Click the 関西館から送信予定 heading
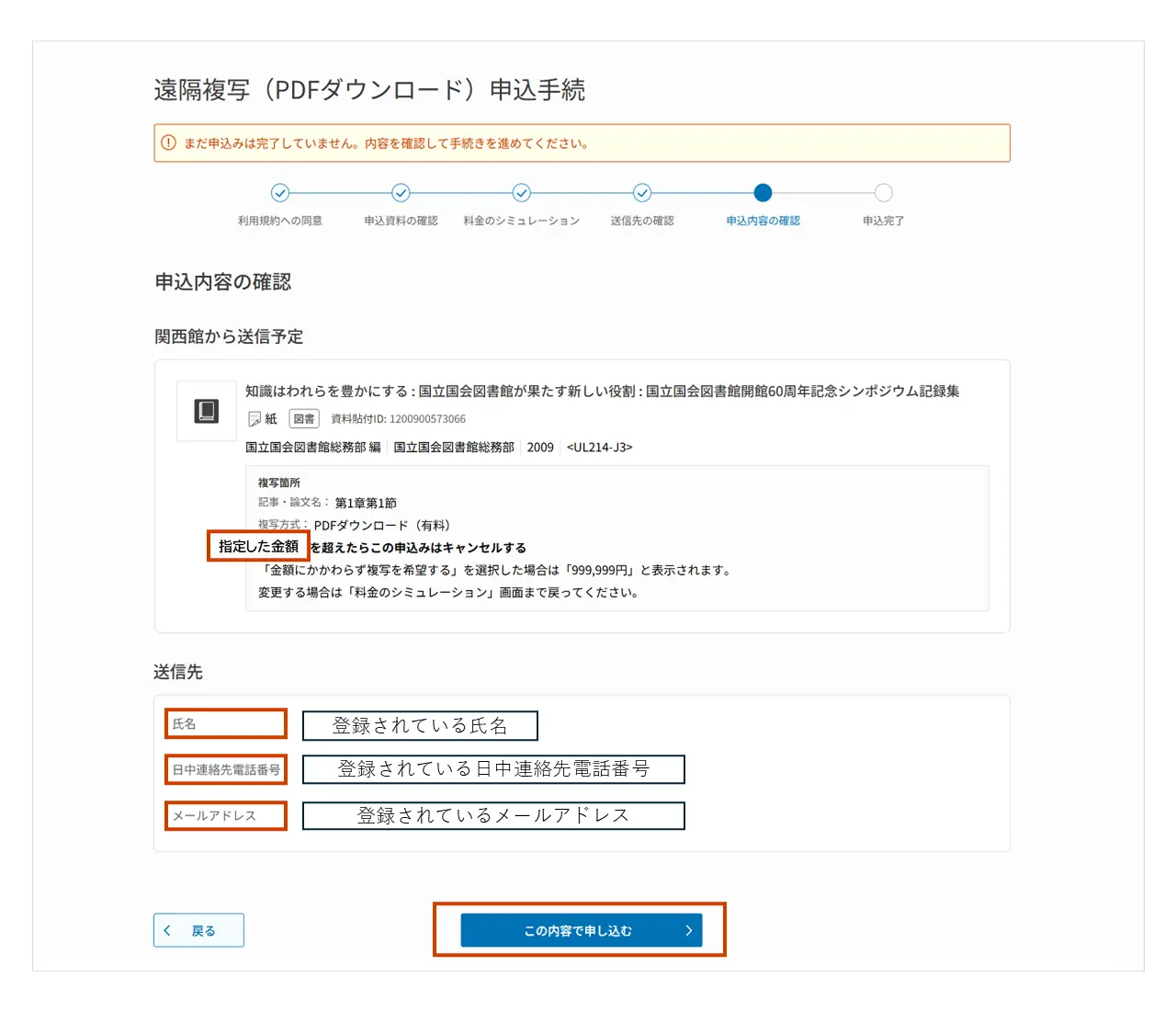This screenshot has width=1176, height=1011. (x=229, y=336)
